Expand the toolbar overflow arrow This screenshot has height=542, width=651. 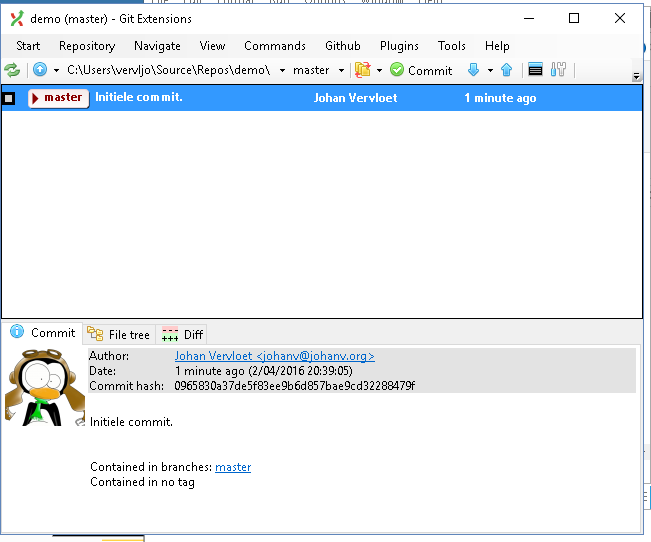tap(636, 76)
